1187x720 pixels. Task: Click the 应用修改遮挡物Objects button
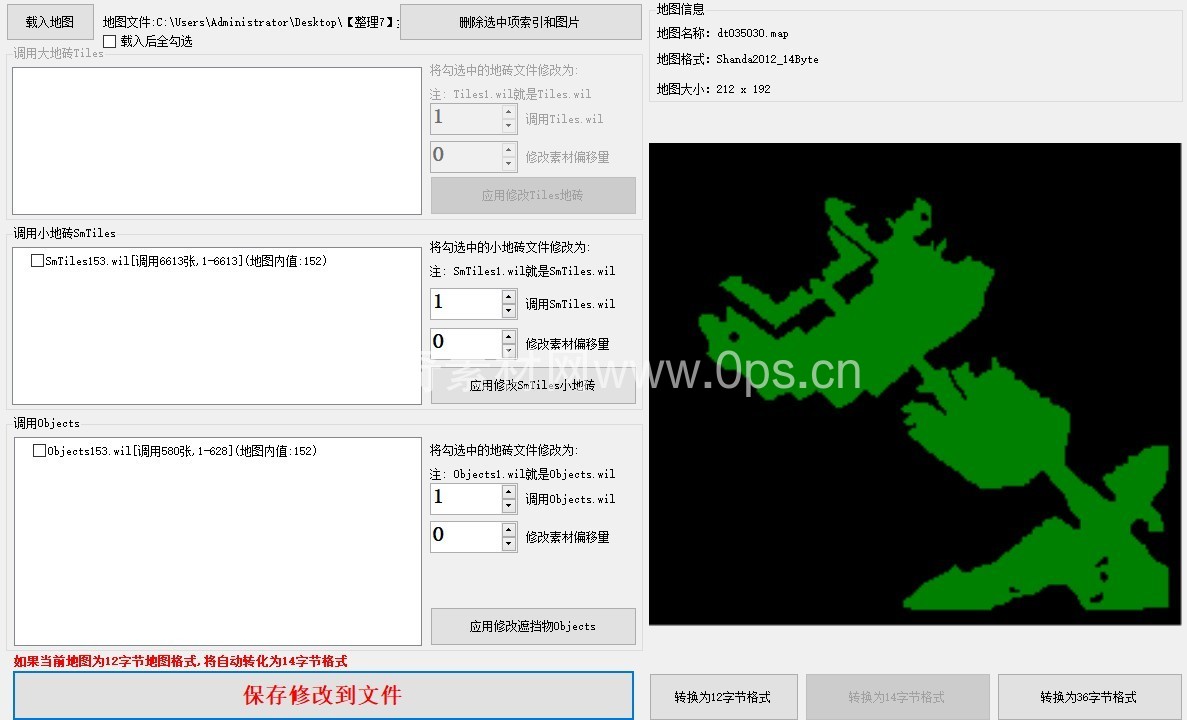[x=533, y=626]
